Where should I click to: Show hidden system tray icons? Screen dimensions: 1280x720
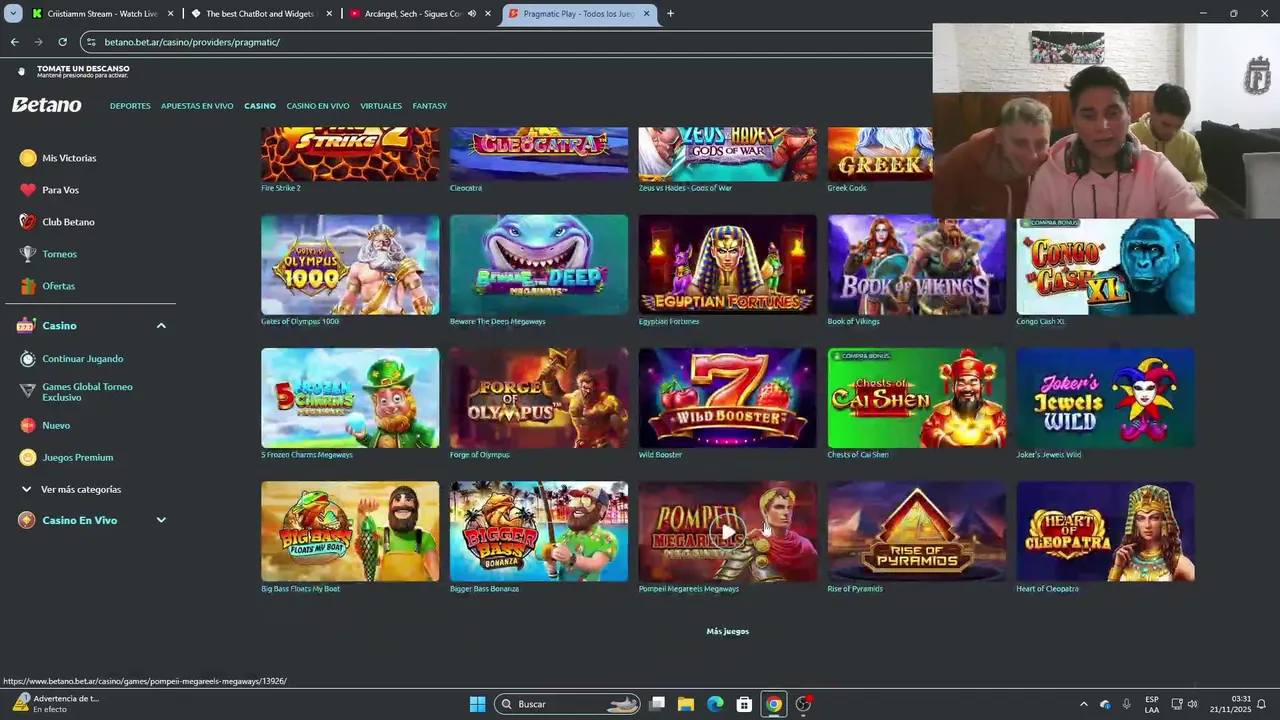coord(1084,704)
